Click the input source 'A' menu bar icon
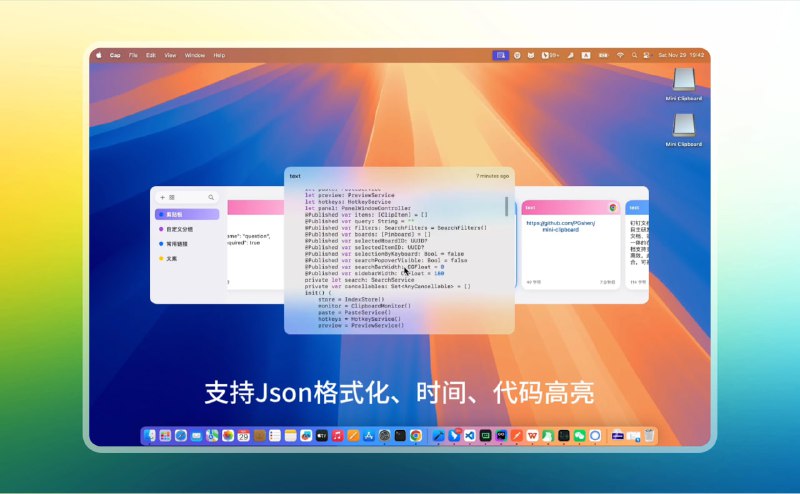The image size is (800, 494). 586,55
